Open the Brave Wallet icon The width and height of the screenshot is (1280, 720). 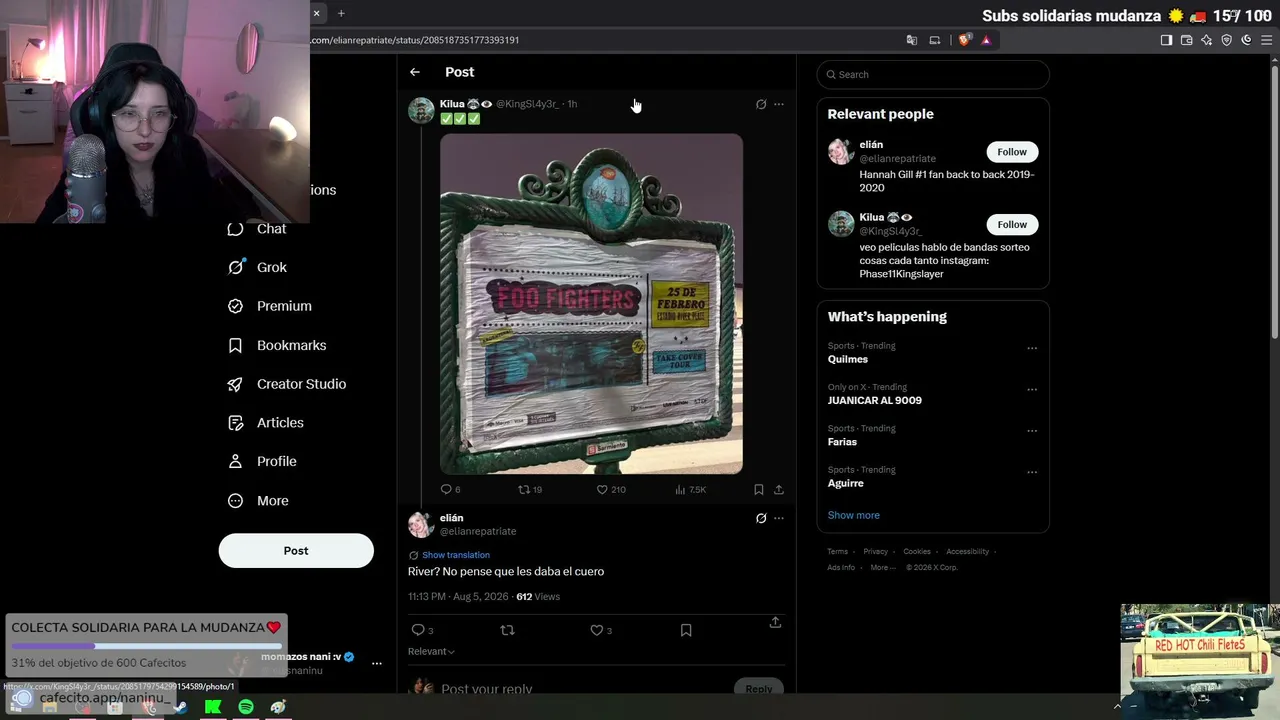(1186, 40)
